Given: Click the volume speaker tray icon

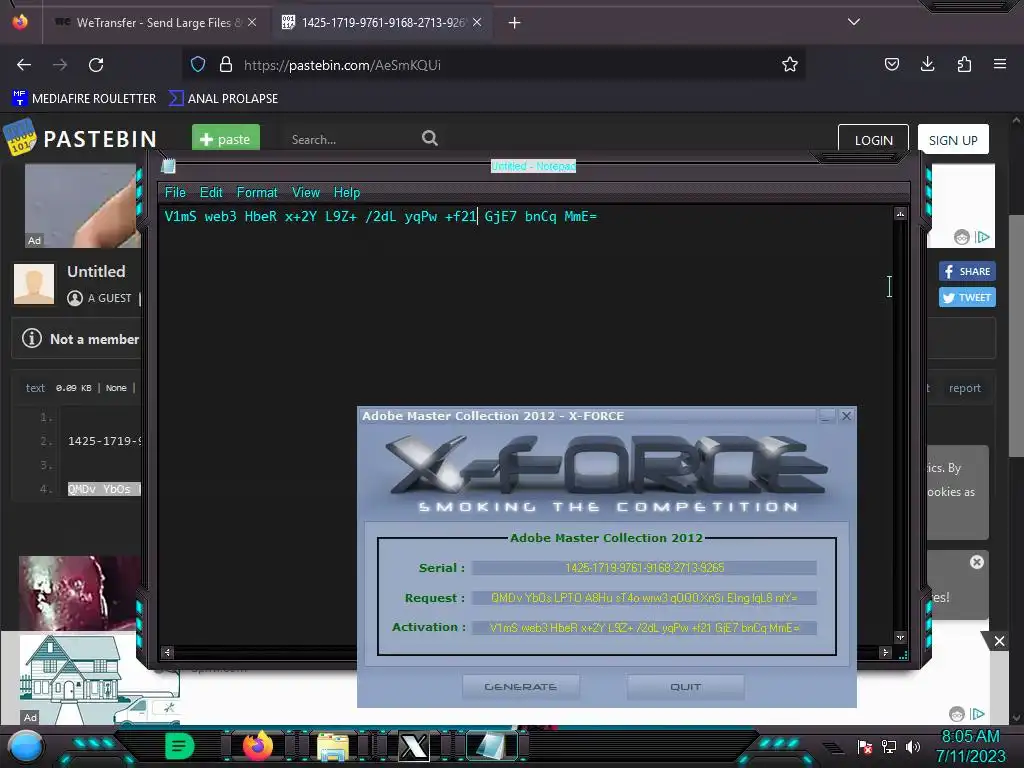Looking at the screenshot, I should coord(913,746).
